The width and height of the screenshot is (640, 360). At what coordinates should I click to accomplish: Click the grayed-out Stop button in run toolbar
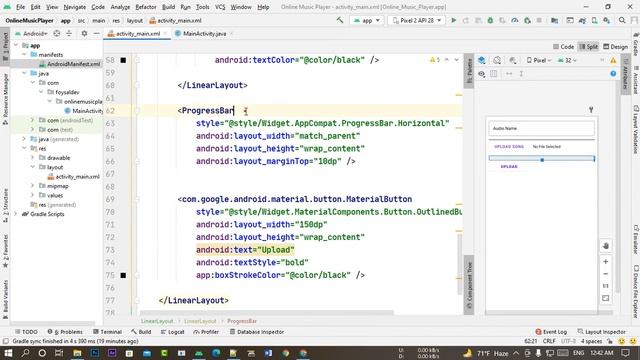pyautogui.click(x=539, y=20)
